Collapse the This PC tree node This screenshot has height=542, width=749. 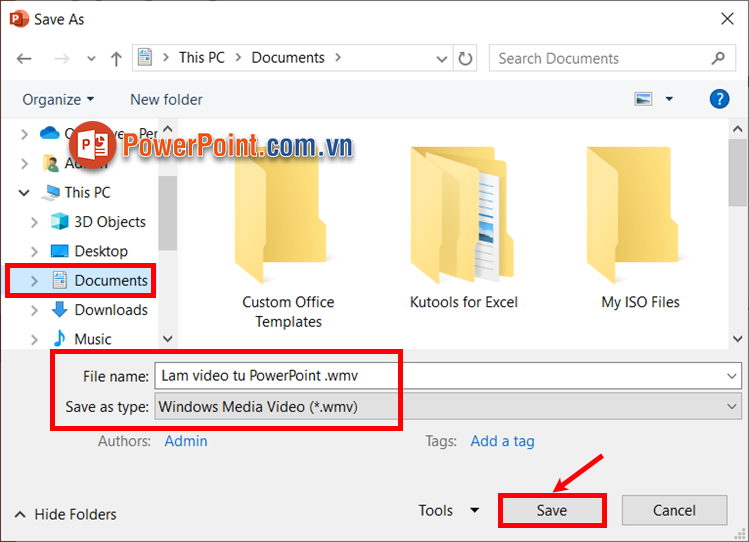(24, 192)
